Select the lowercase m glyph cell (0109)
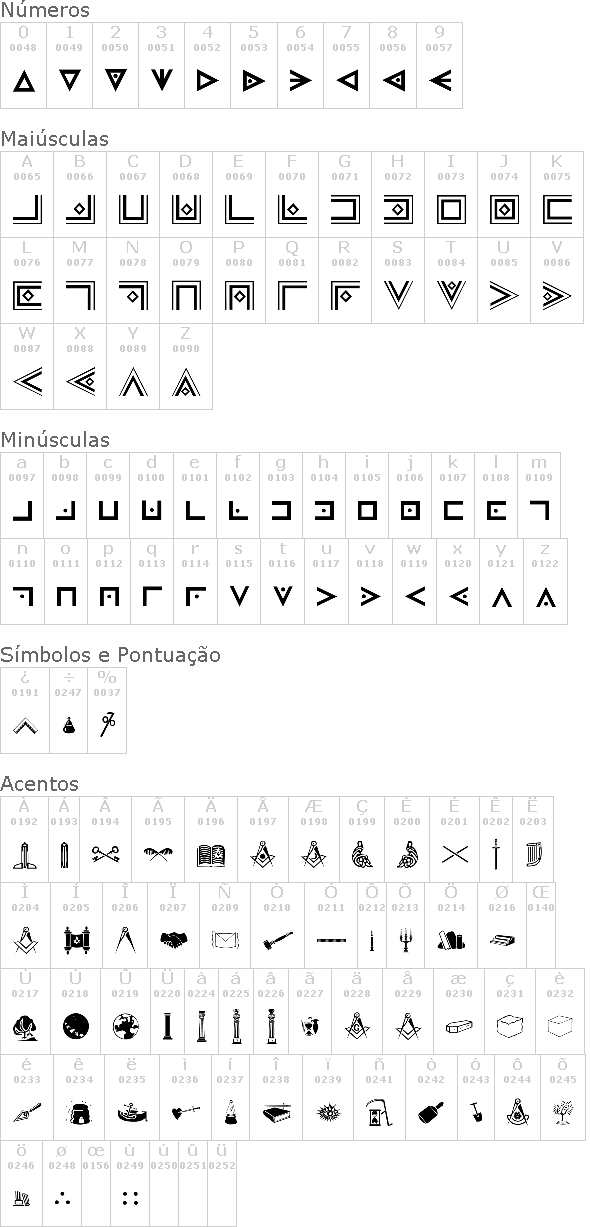 (539, 495)
